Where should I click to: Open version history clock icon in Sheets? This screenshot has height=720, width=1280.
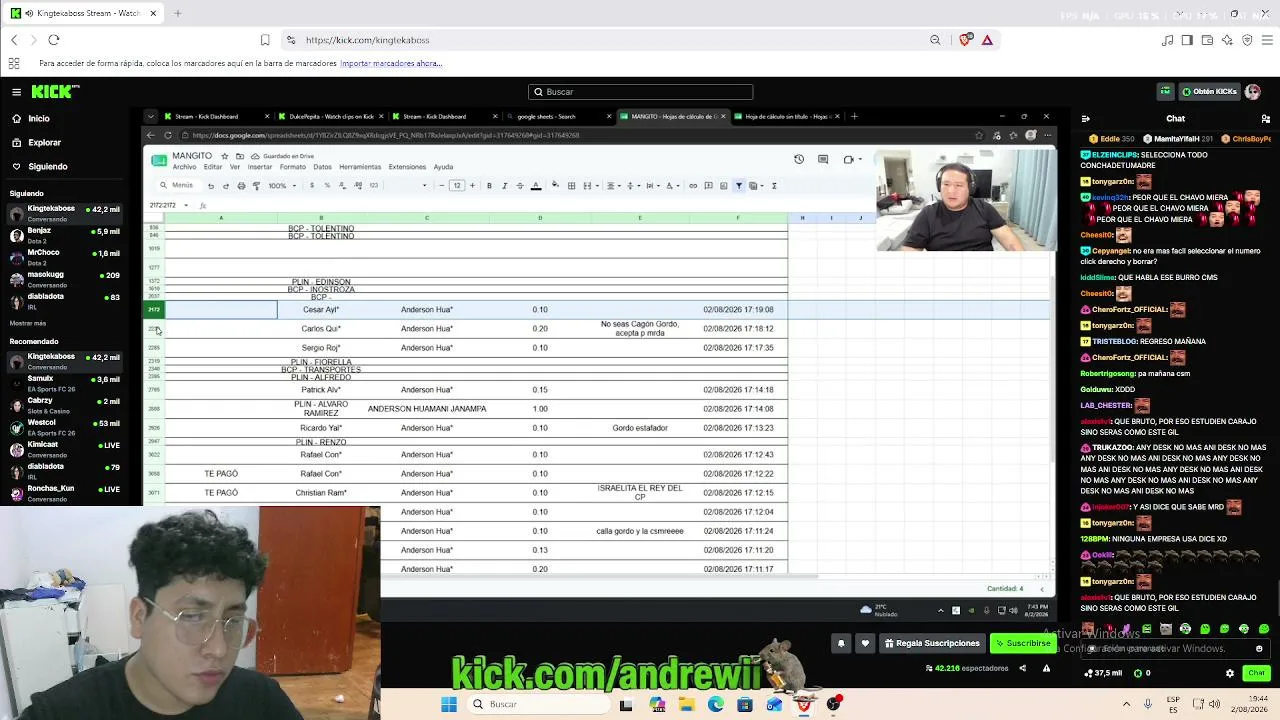[799, 159]
